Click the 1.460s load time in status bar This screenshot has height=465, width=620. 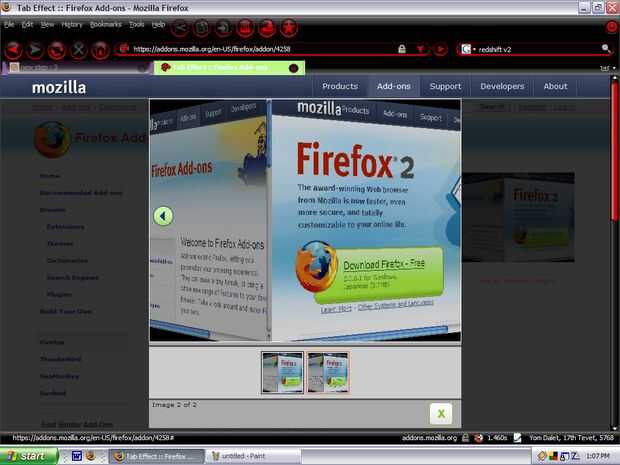(497, 438)
